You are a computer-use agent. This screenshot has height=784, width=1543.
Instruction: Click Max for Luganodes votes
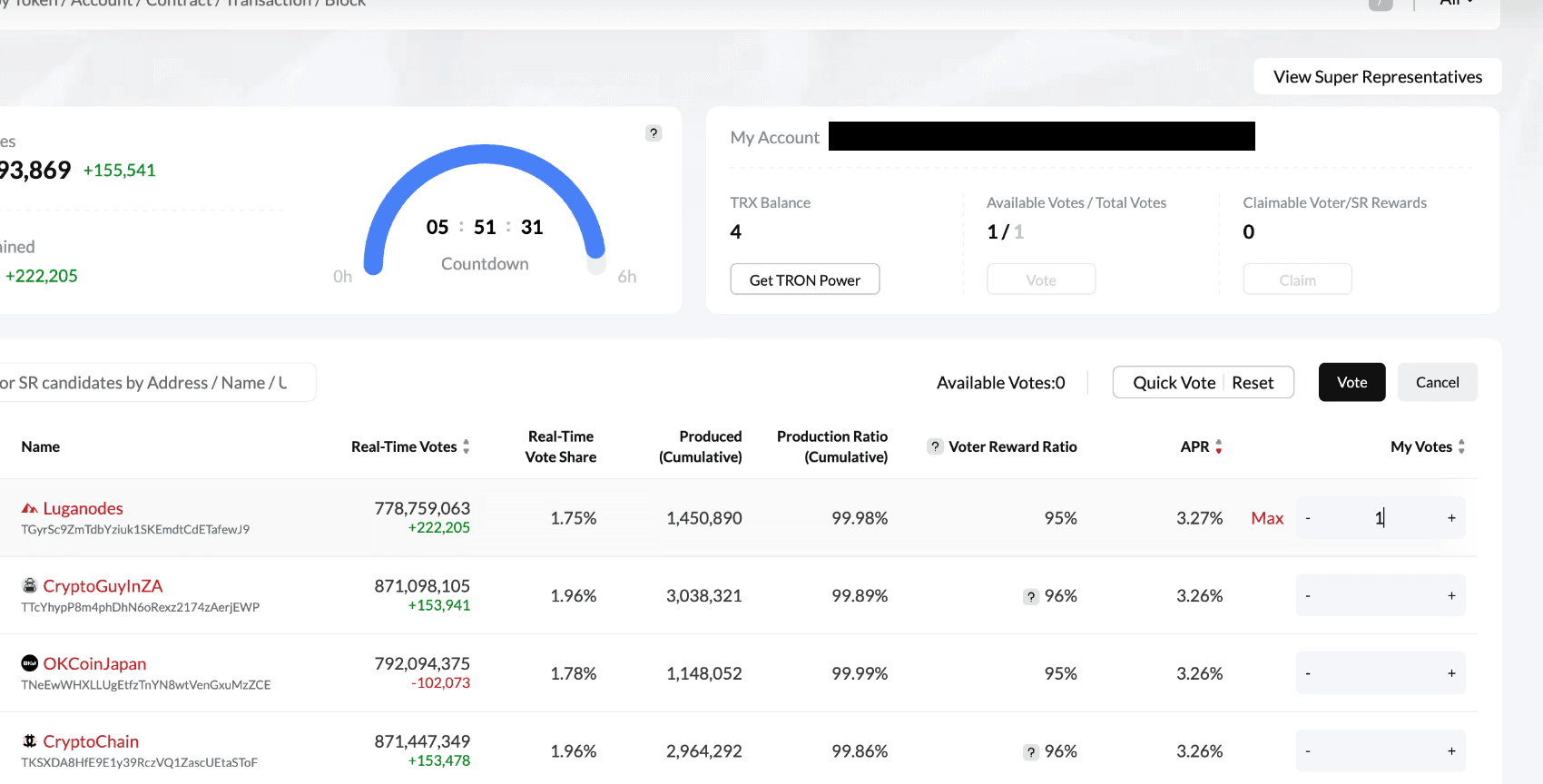(x=1267, y=518)
